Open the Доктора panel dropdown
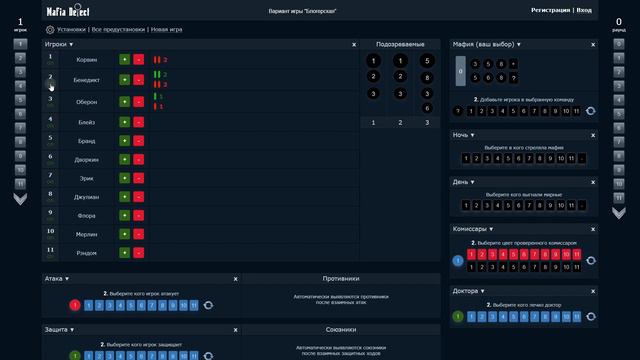640x360 pixels. point(482,291)
